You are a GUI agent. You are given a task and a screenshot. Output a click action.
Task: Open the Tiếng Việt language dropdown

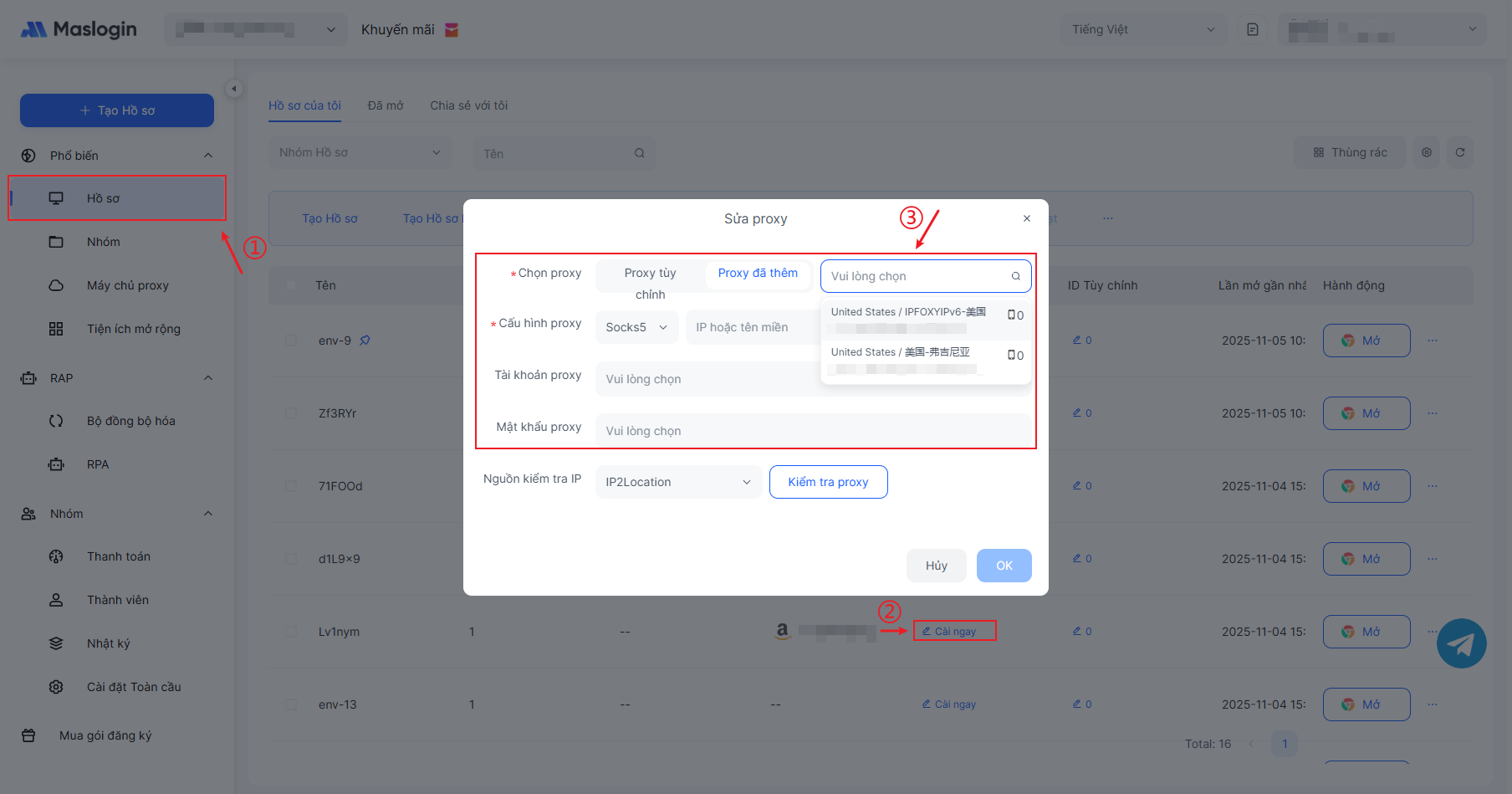coord(1142,30)
